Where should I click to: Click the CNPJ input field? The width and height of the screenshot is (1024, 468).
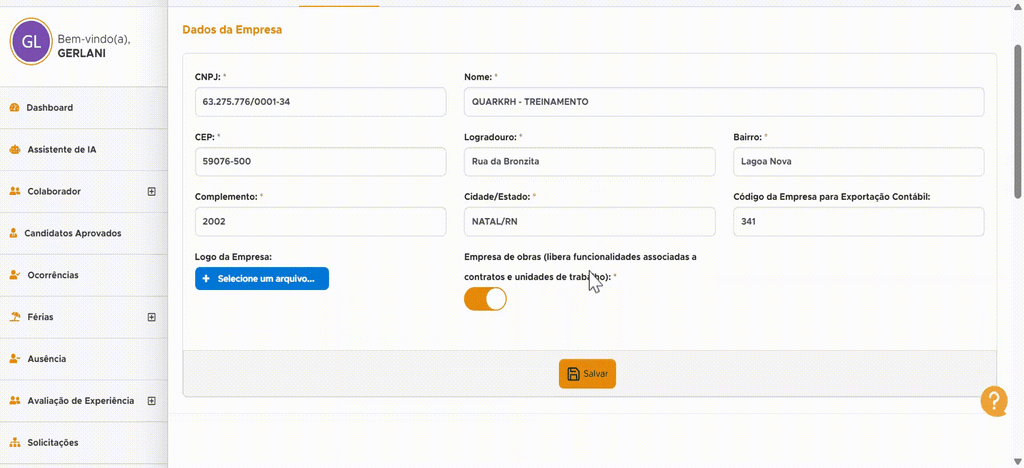321,102
